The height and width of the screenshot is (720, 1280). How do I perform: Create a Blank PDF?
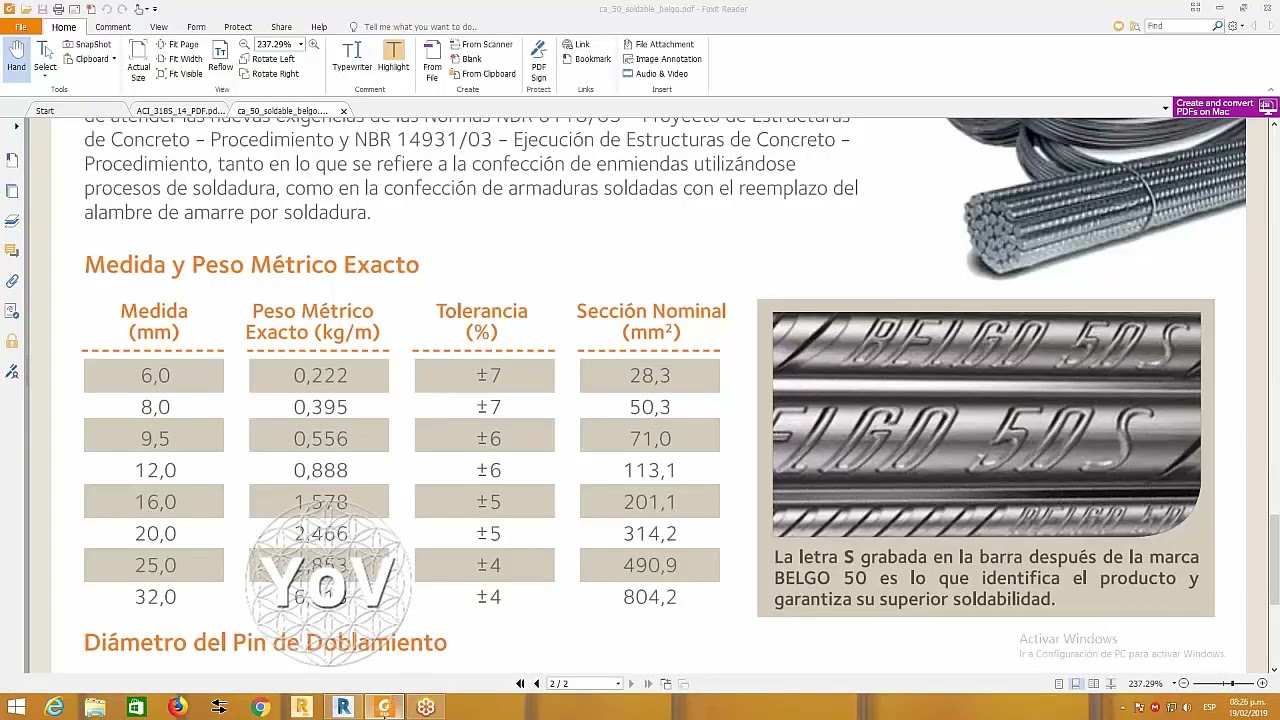[x=465, y=59]
